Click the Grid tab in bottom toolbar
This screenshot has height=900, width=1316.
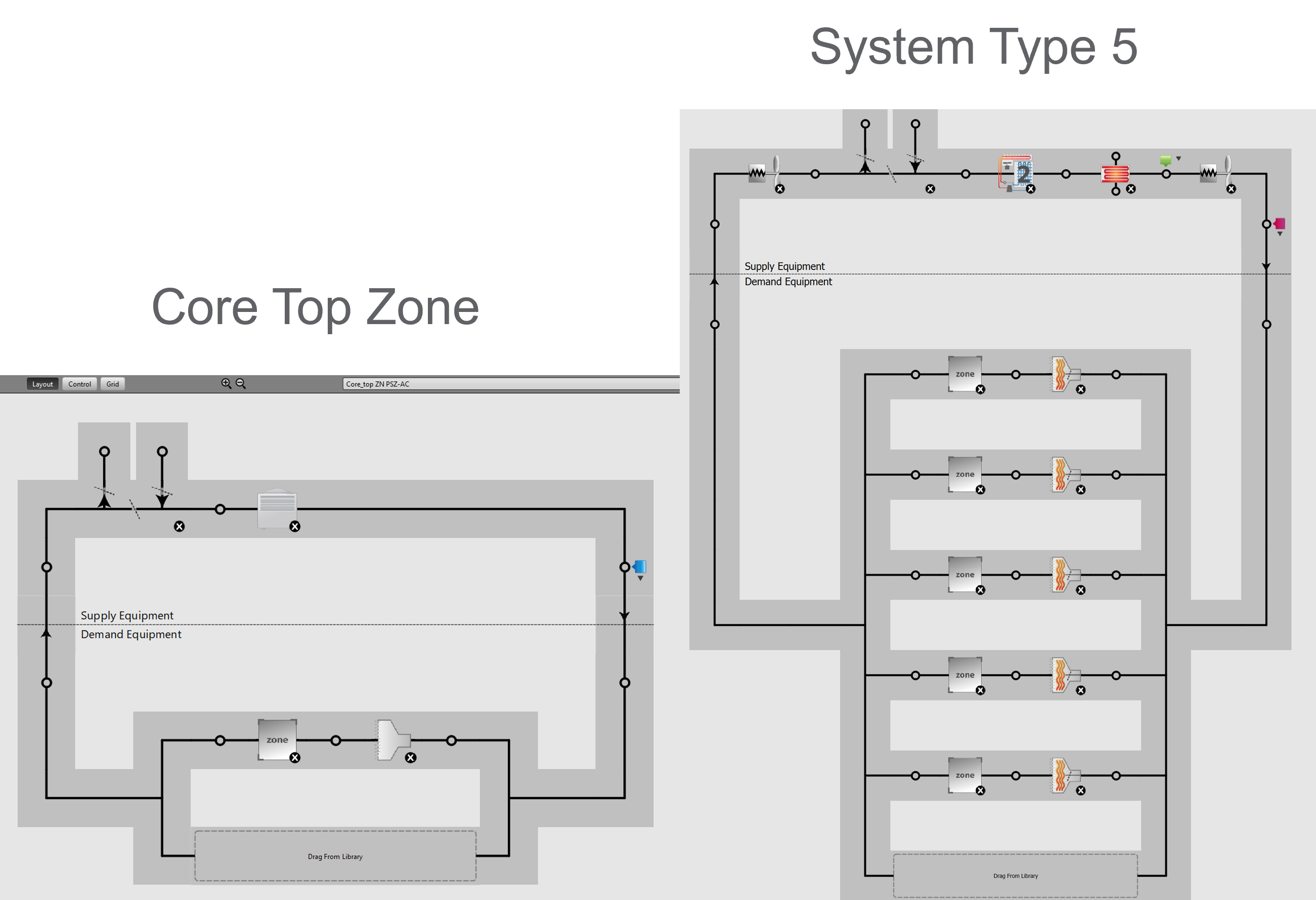(113, 384)
